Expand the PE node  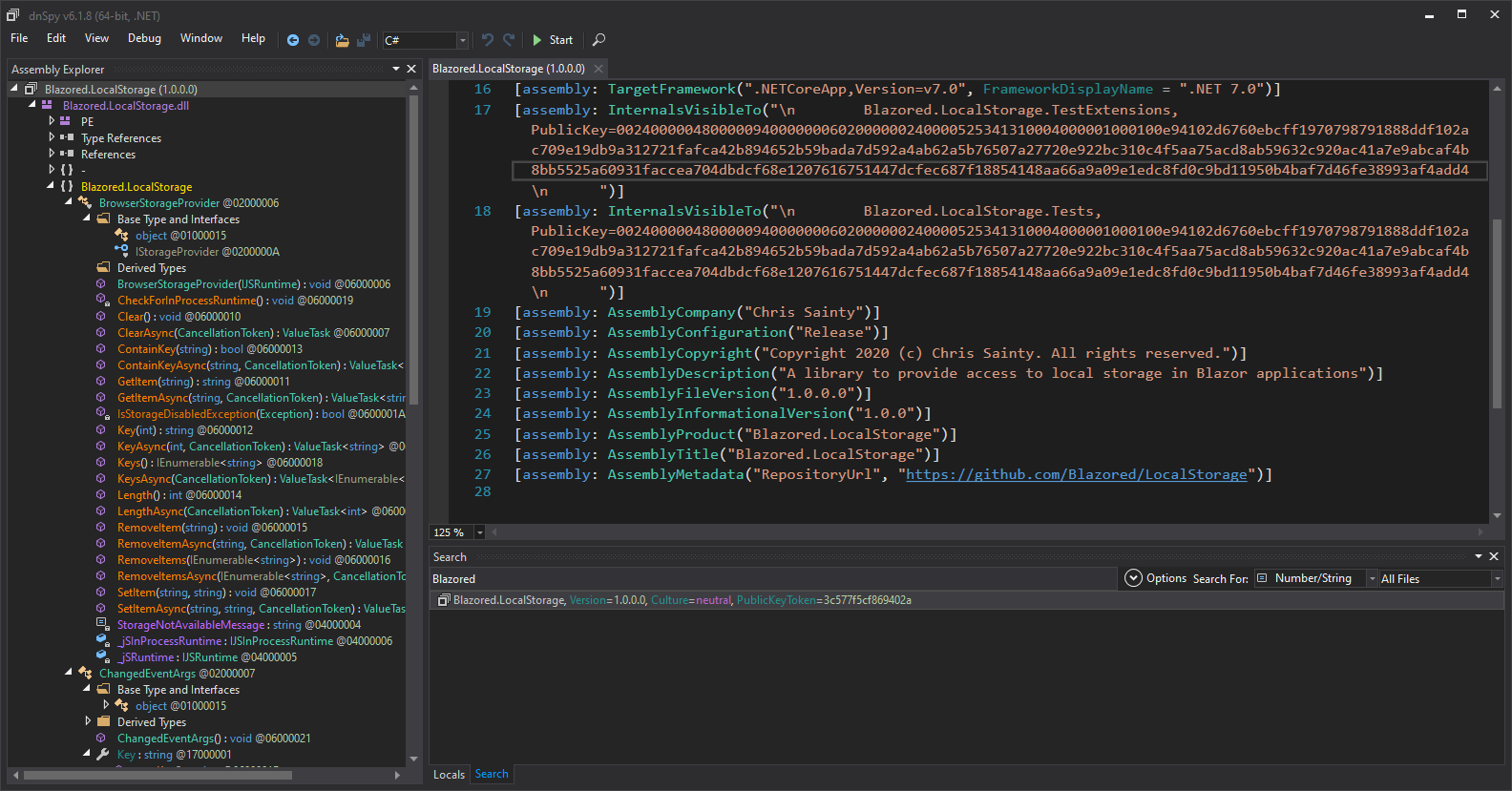(52, 121)
